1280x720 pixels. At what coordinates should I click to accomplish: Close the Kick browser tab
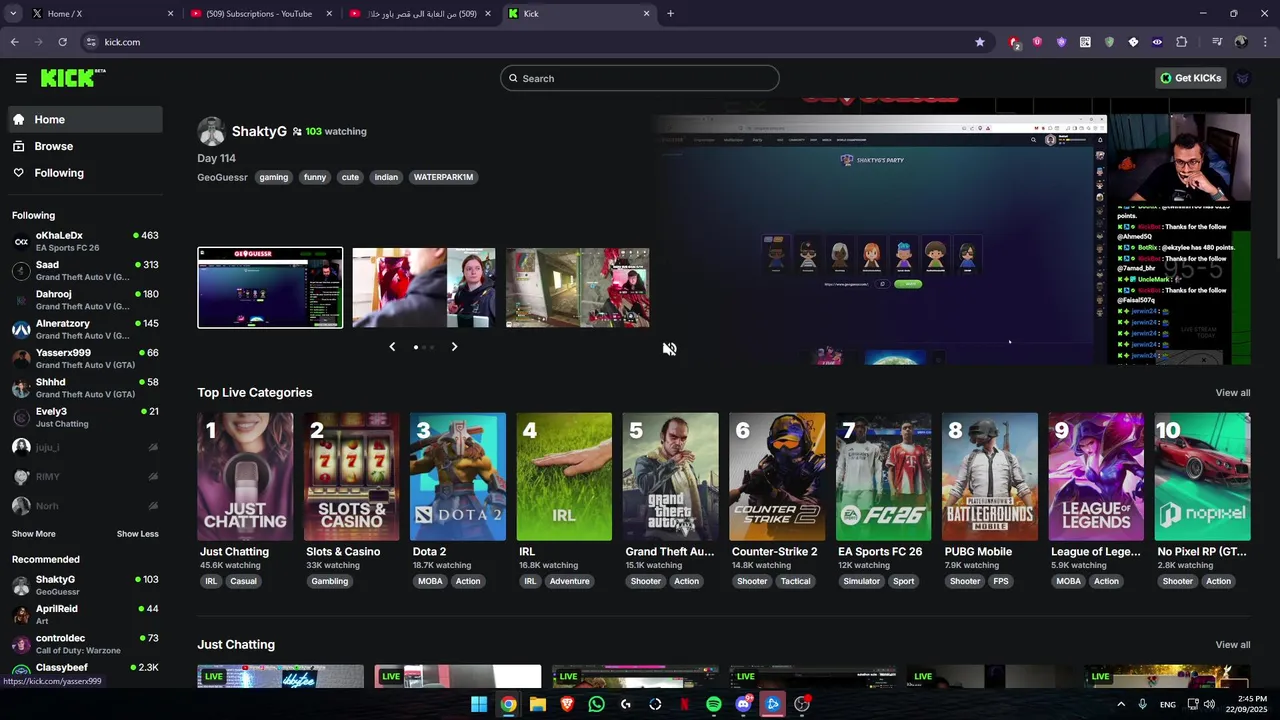[x=647, y=14]
